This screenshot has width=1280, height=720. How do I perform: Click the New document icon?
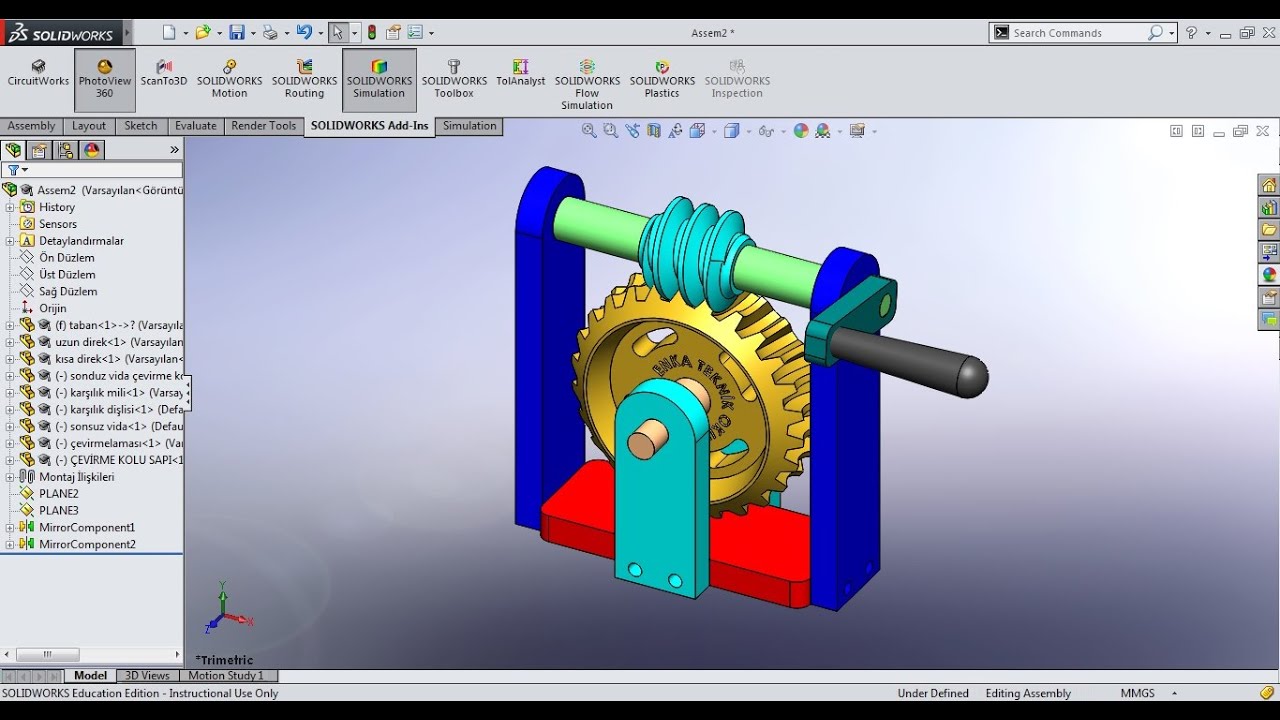[169, 33]
